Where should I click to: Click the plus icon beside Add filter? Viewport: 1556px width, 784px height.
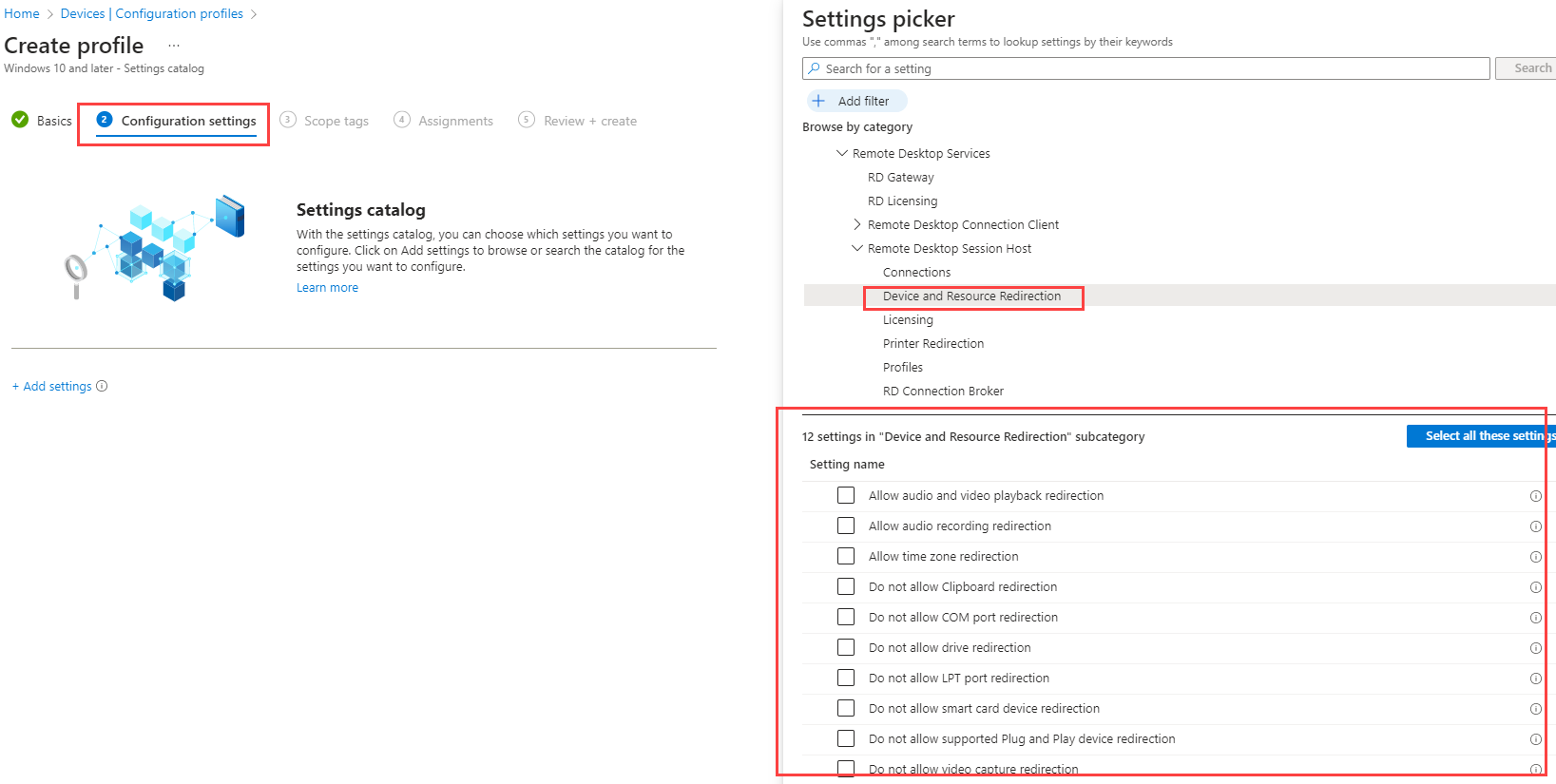click(x=818, y=100)
